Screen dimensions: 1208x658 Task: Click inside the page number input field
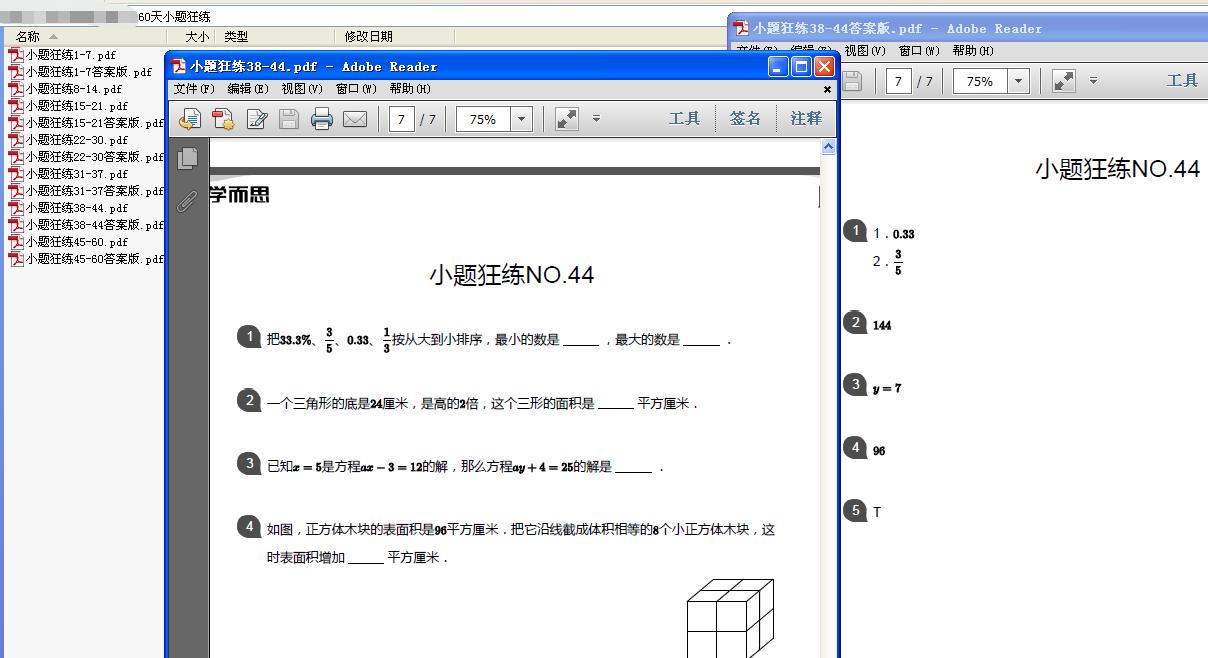(404, 119)
